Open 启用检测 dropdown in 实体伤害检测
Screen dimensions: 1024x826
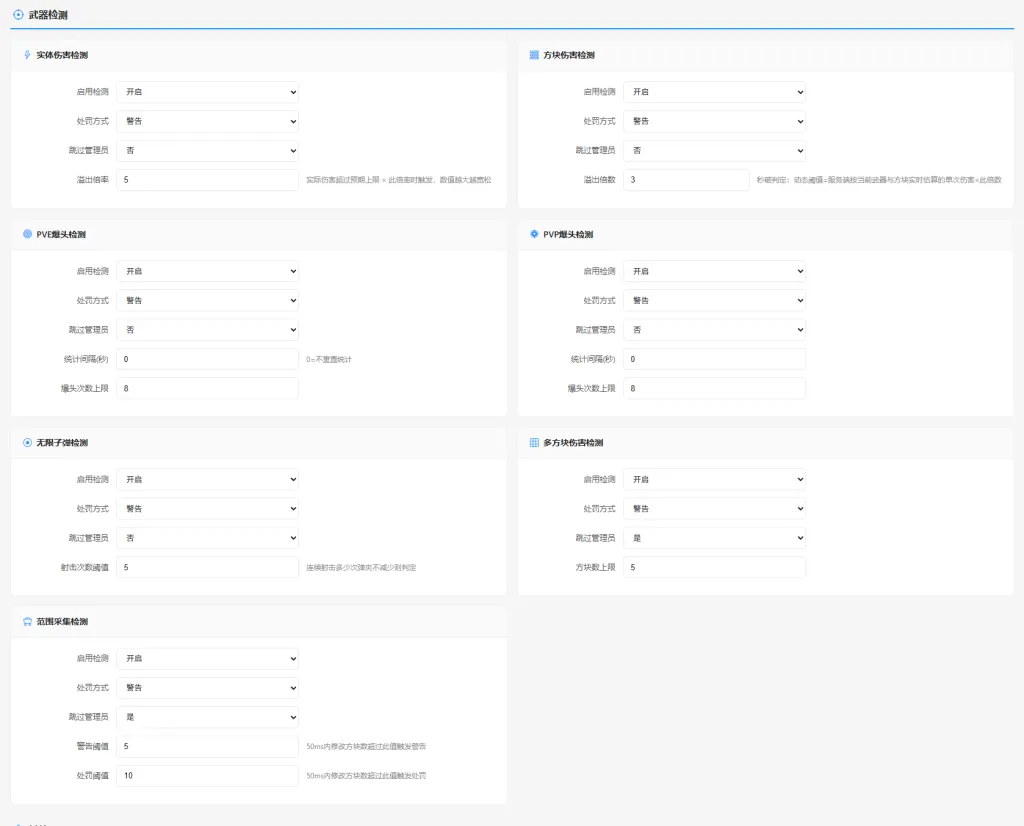coord(207,92)
